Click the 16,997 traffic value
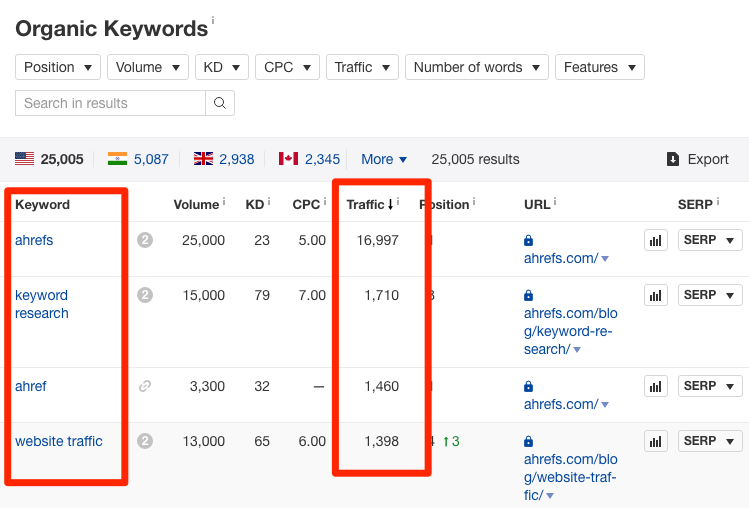Image resolution: width=749 pixels, height=508 pixels. tap(377, 240)
